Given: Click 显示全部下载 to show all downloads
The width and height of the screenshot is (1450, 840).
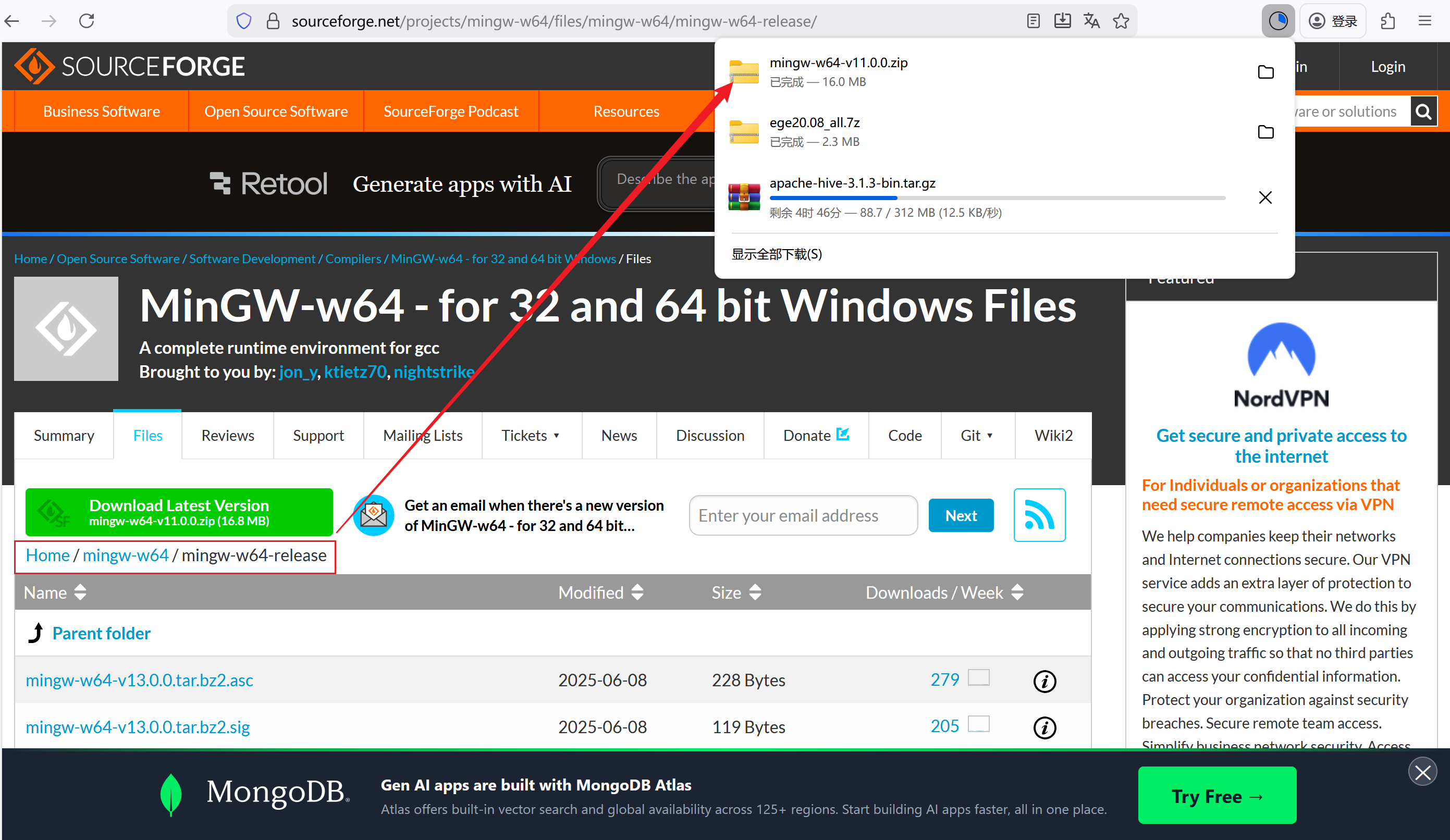Looking at the screenshot, I should point(776,254).
